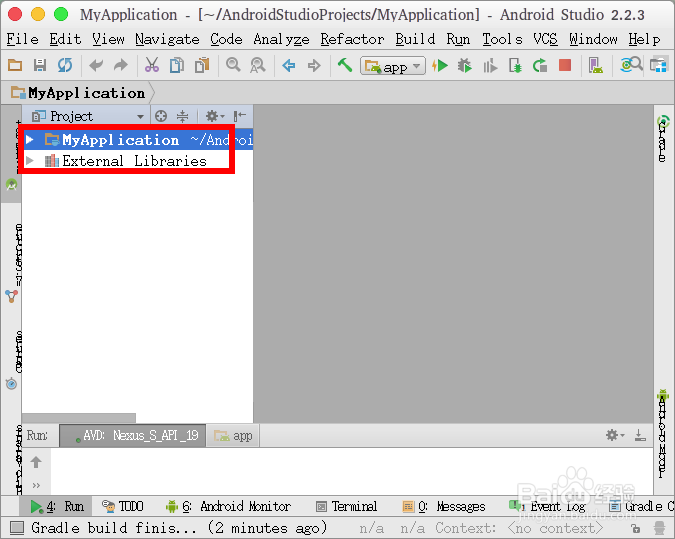Debug app with the bug icon
The width and height of the screenshot is (675, 539).
tap(465, 65)
